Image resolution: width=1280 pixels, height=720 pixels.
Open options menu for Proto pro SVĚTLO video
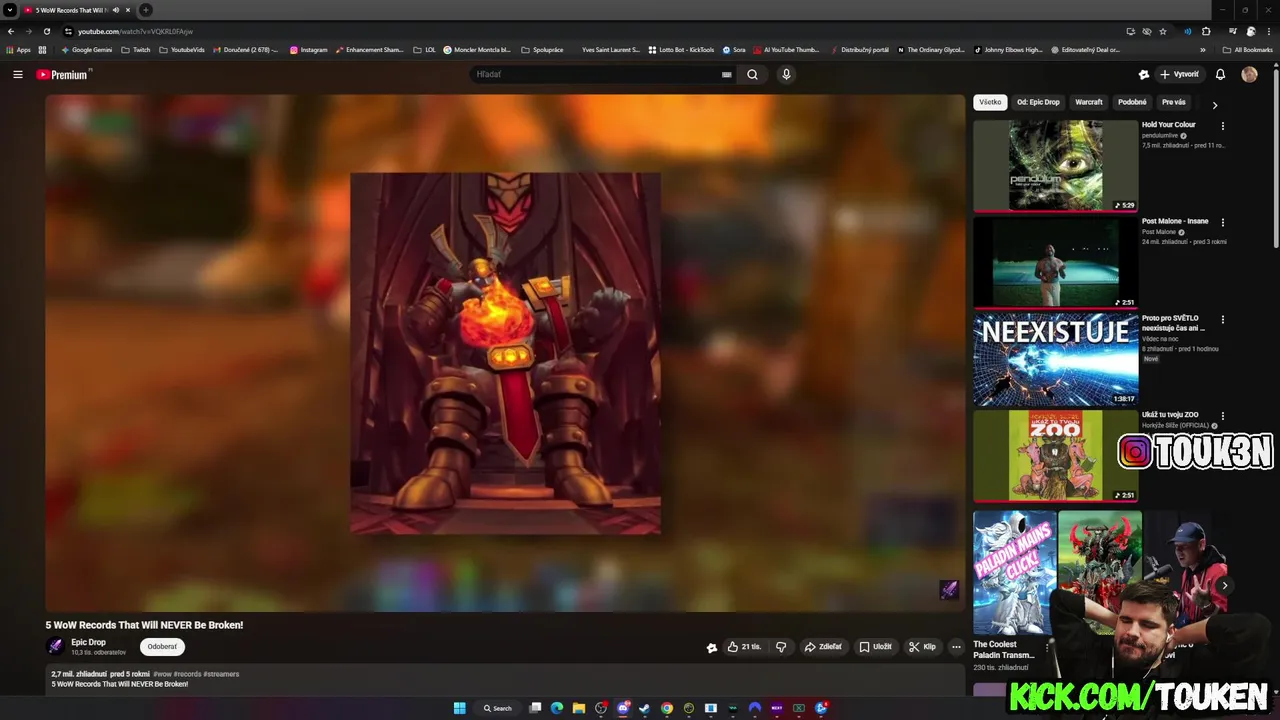click(1222, 319)
